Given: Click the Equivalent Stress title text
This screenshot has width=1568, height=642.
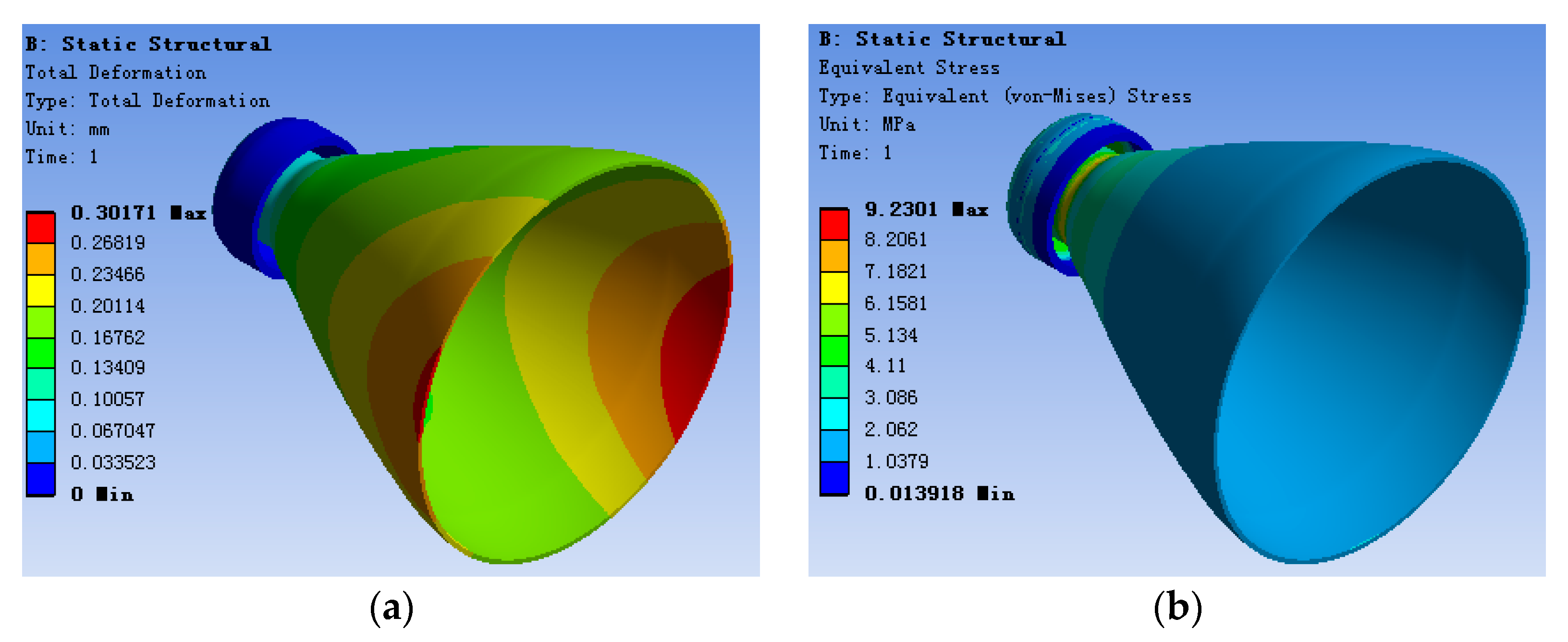Looking at the screenshot, I should click(x=909, y=68).
